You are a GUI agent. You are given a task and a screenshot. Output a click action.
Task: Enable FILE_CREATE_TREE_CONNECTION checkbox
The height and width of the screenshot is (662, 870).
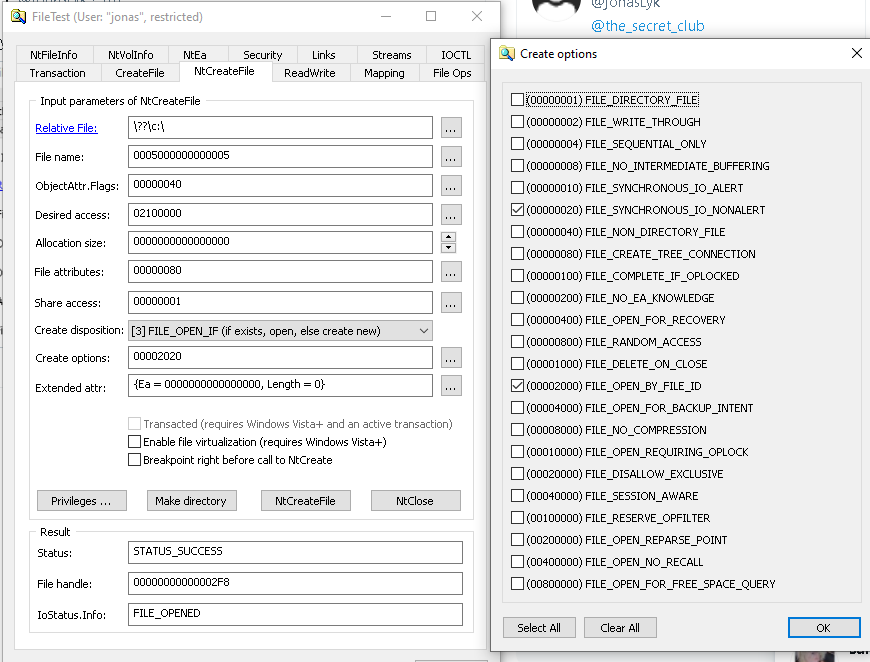517,254
